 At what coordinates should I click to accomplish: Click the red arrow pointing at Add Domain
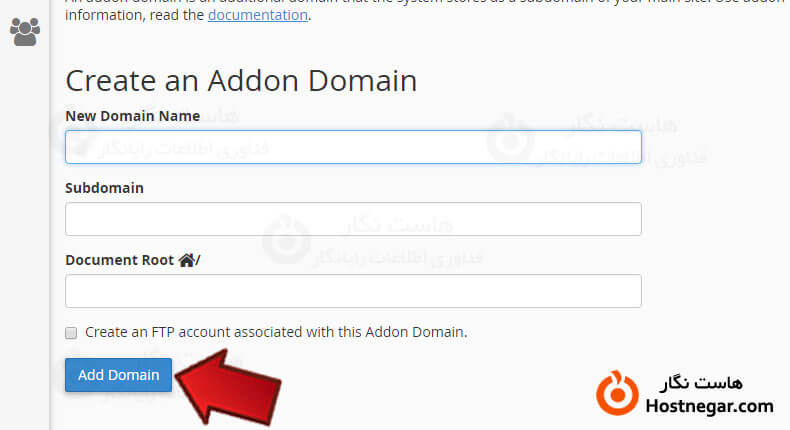(229, 387)
